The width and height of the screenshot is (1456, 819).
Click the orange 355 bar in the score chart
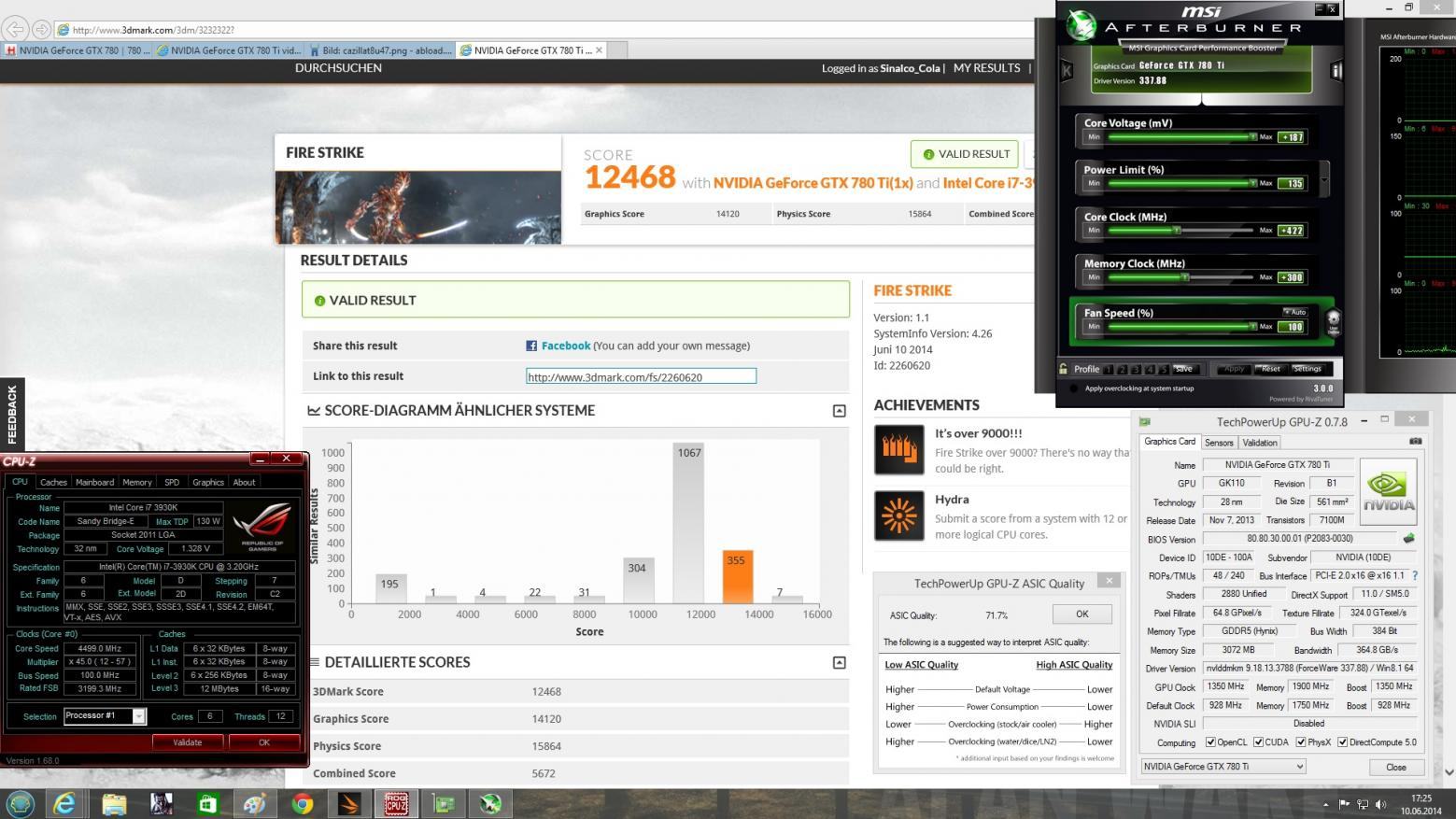pyautogui.click(x=738, y=577)
